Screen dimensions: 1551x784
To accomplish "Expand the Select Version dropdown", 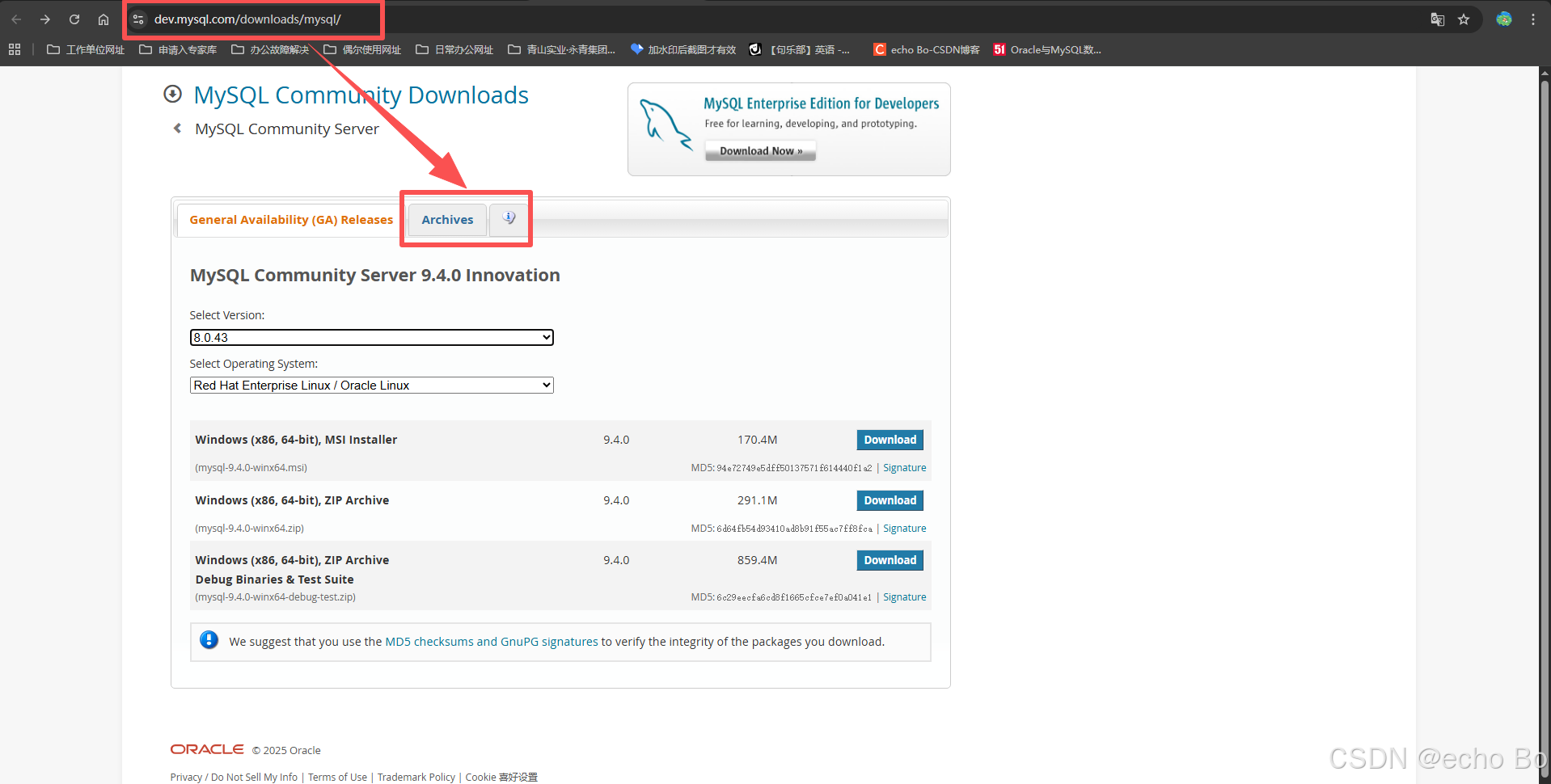I will [371, 337].
